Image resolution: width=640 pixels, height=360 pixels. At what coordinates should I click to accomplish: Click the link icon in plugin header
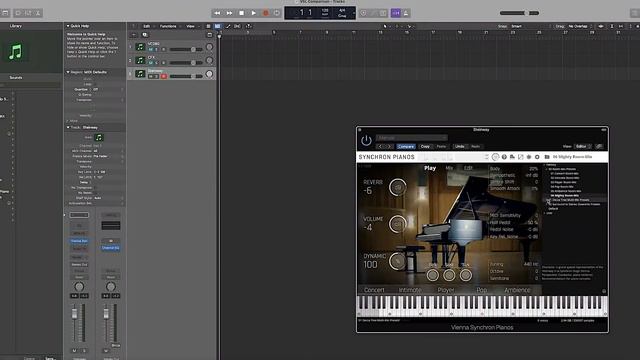(599, 146)
